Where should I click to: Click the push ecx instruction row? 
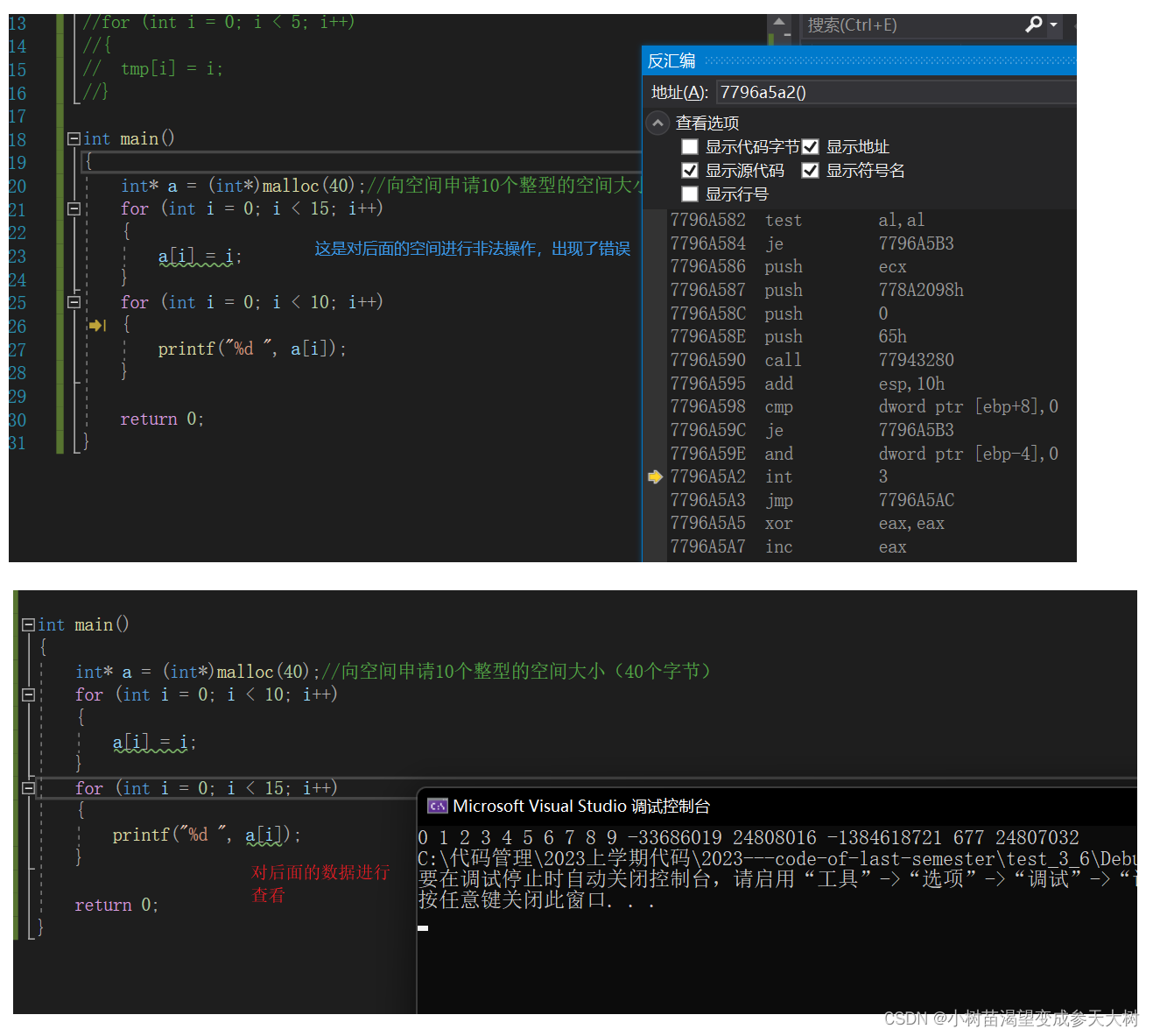click(788, 266)
